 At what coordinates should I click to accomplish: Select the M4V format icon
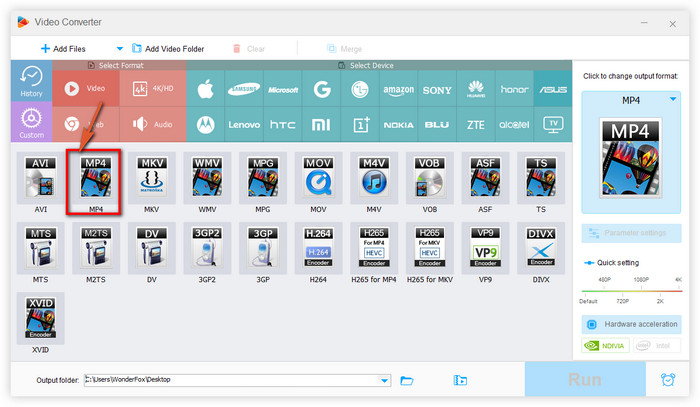tap(374, 178)
